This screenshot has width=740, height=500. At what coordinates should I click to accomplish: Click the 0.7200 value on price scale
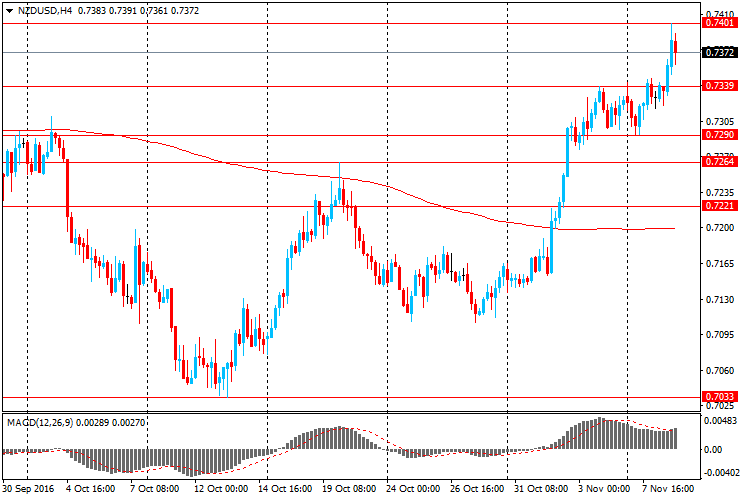click(x=719, y=228)
